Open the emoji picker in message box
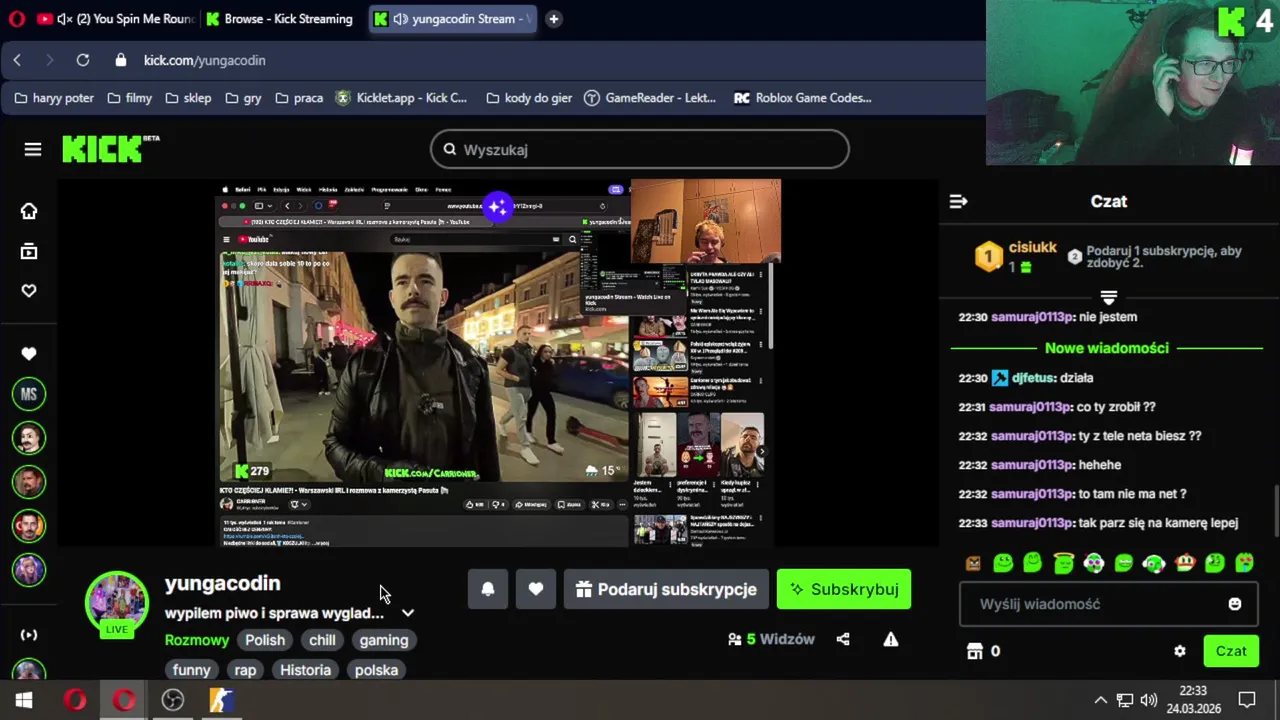 point(1235,604)
